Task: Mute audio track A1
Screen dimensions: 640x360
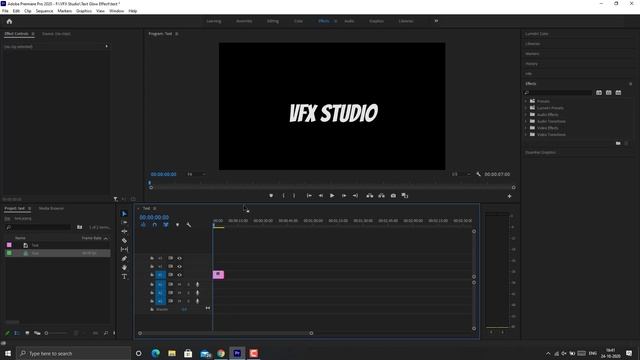Action: point(179,284)
